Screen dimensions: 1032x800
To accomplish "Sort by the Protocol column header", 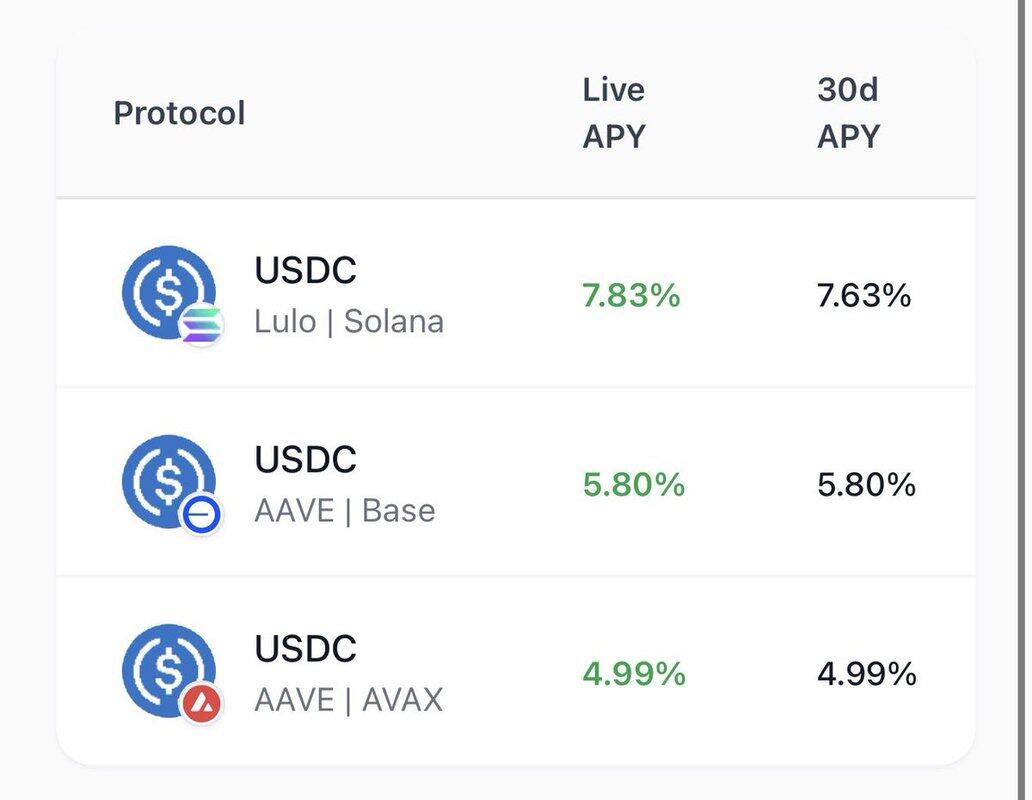I will pos(179,113).
